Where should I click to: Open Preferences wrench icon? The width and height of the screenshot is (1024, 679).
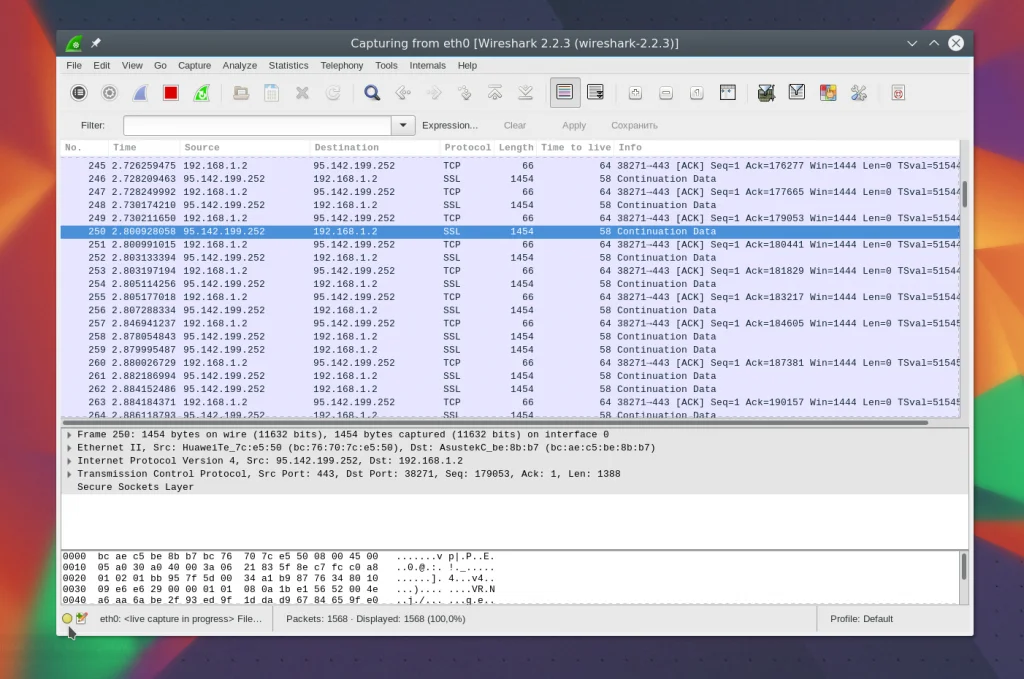click(858, 93)
